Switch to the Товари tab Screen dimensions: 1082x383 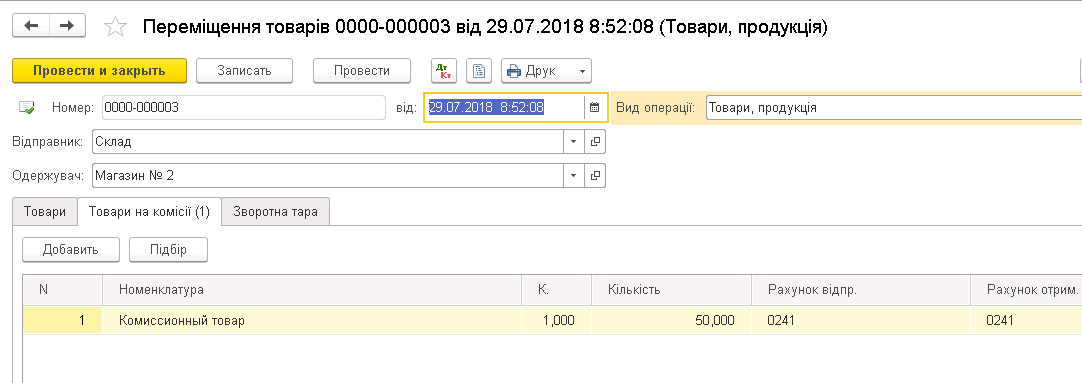(45, 211)
